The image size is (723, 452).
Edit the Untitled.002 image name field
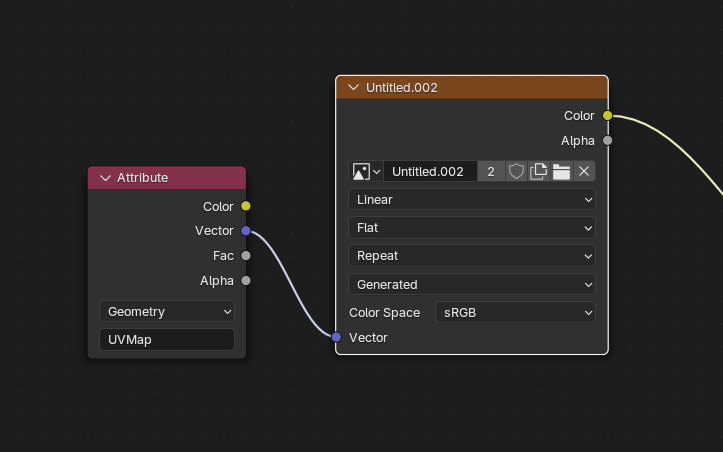click(x=430, y=171)
